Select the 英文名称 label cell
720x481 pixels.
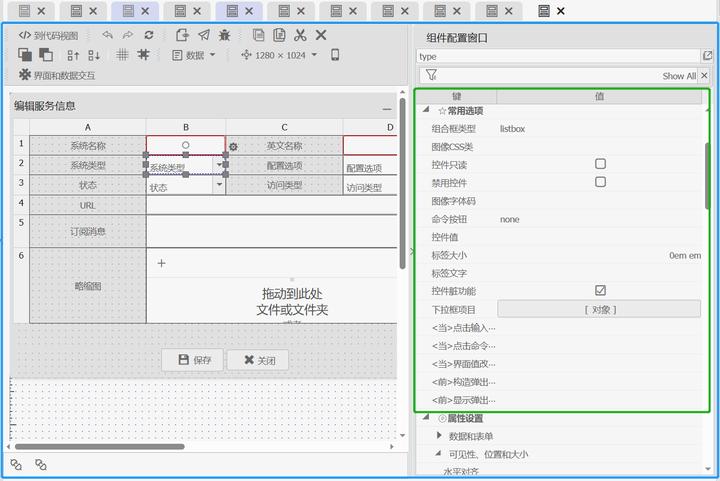click(x=284, y=145)
